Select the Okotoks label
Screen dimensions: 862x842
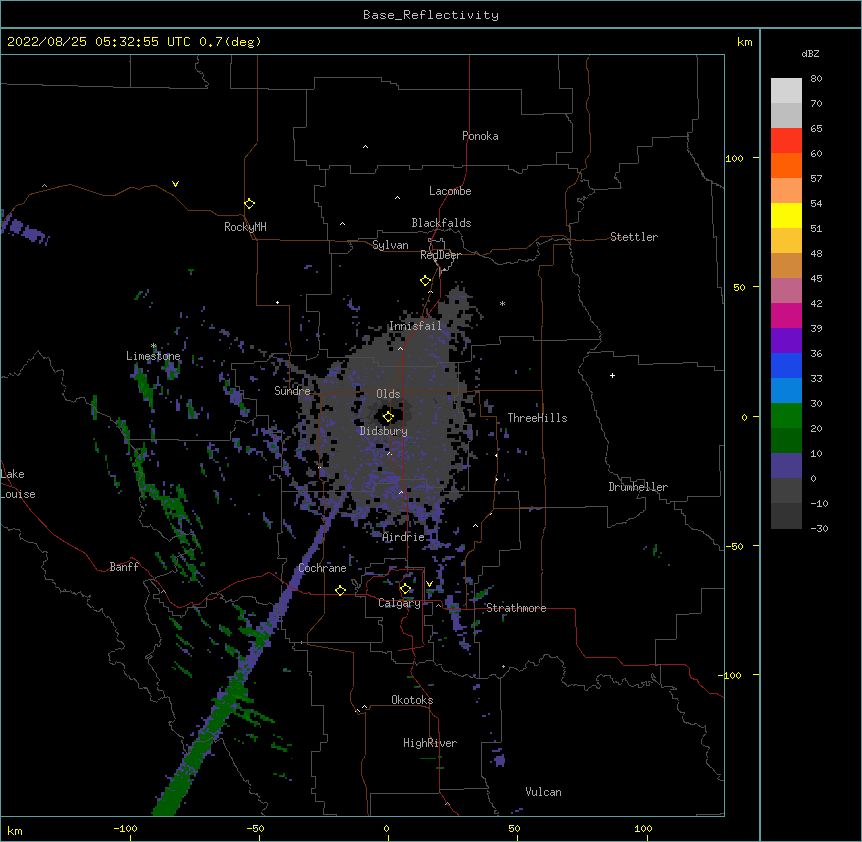412,700
